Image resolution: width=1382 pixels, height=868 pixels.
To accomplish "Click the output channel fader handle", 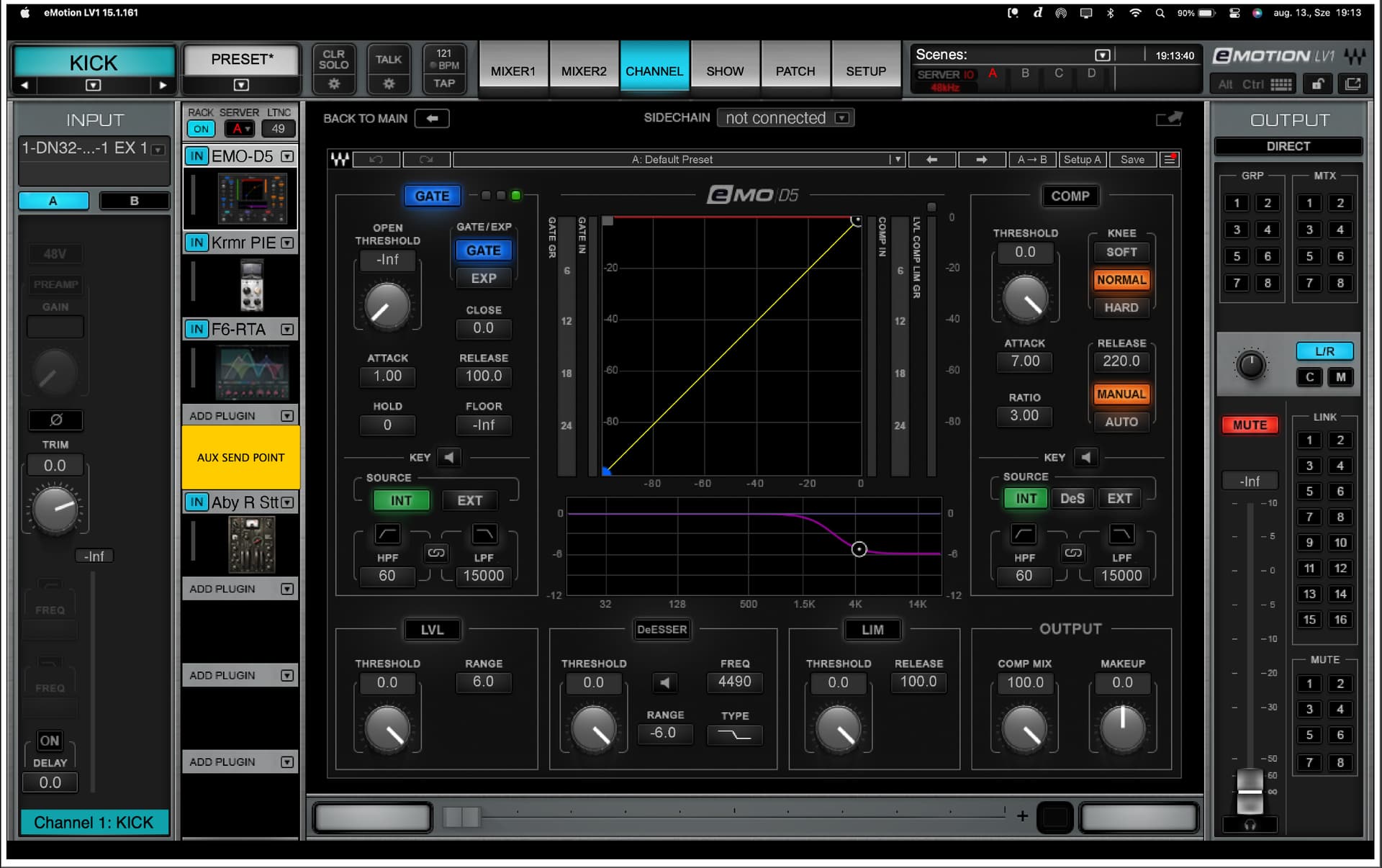I will [1250, 790].
